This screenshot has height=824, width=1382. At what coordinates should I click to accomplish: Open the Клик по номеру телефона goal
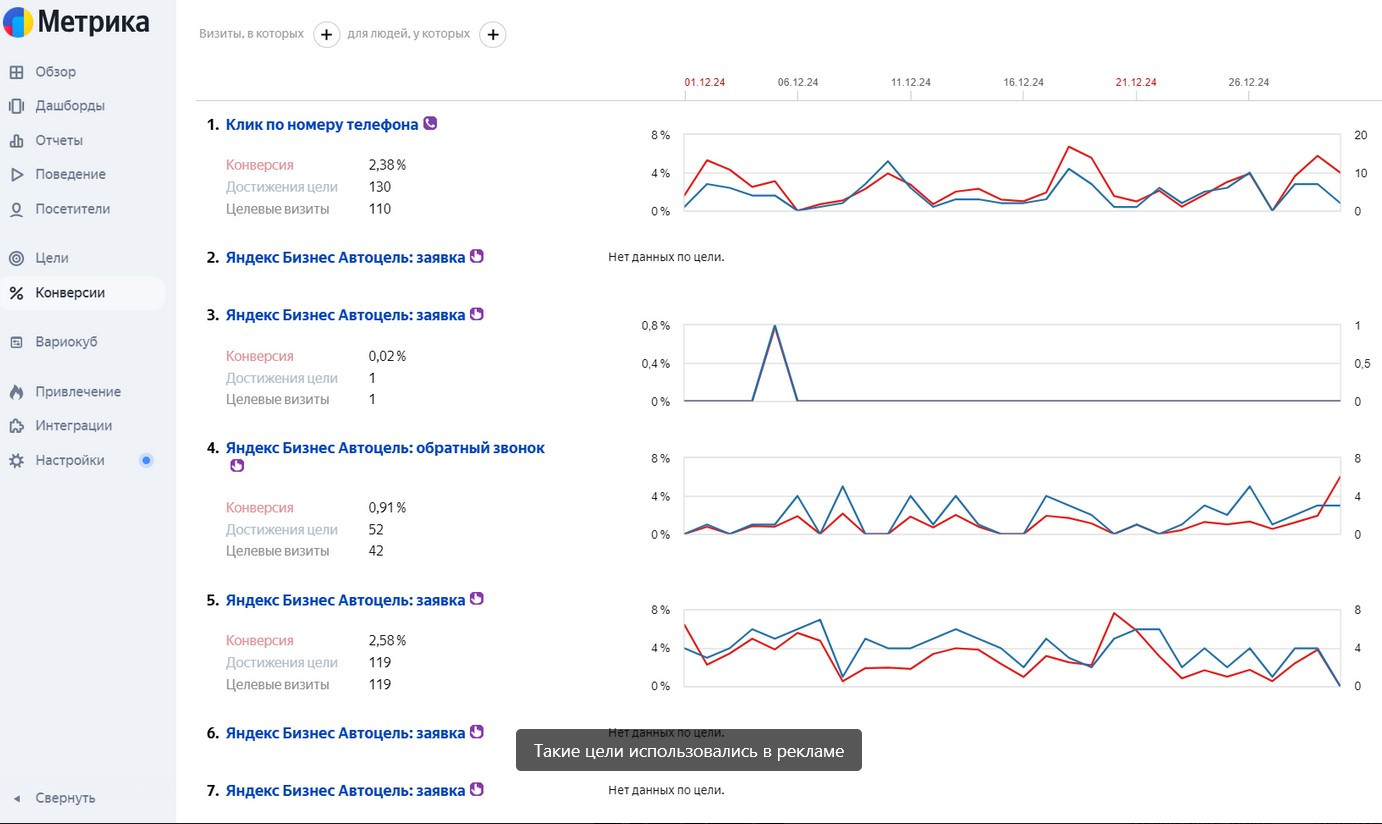[x=321, y=125]
